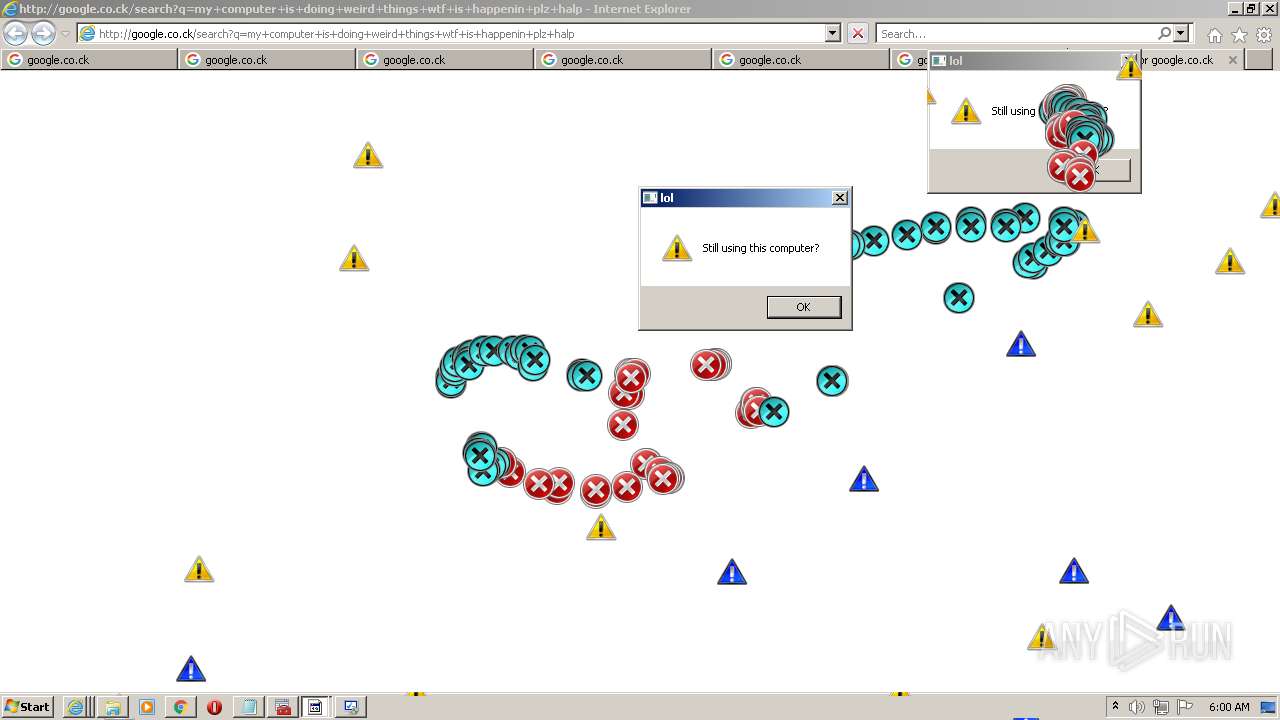Expand the address bar autocomplete dropdown arrow
The height and width of the screenshot is (720, 1280).
pos(833,33)
